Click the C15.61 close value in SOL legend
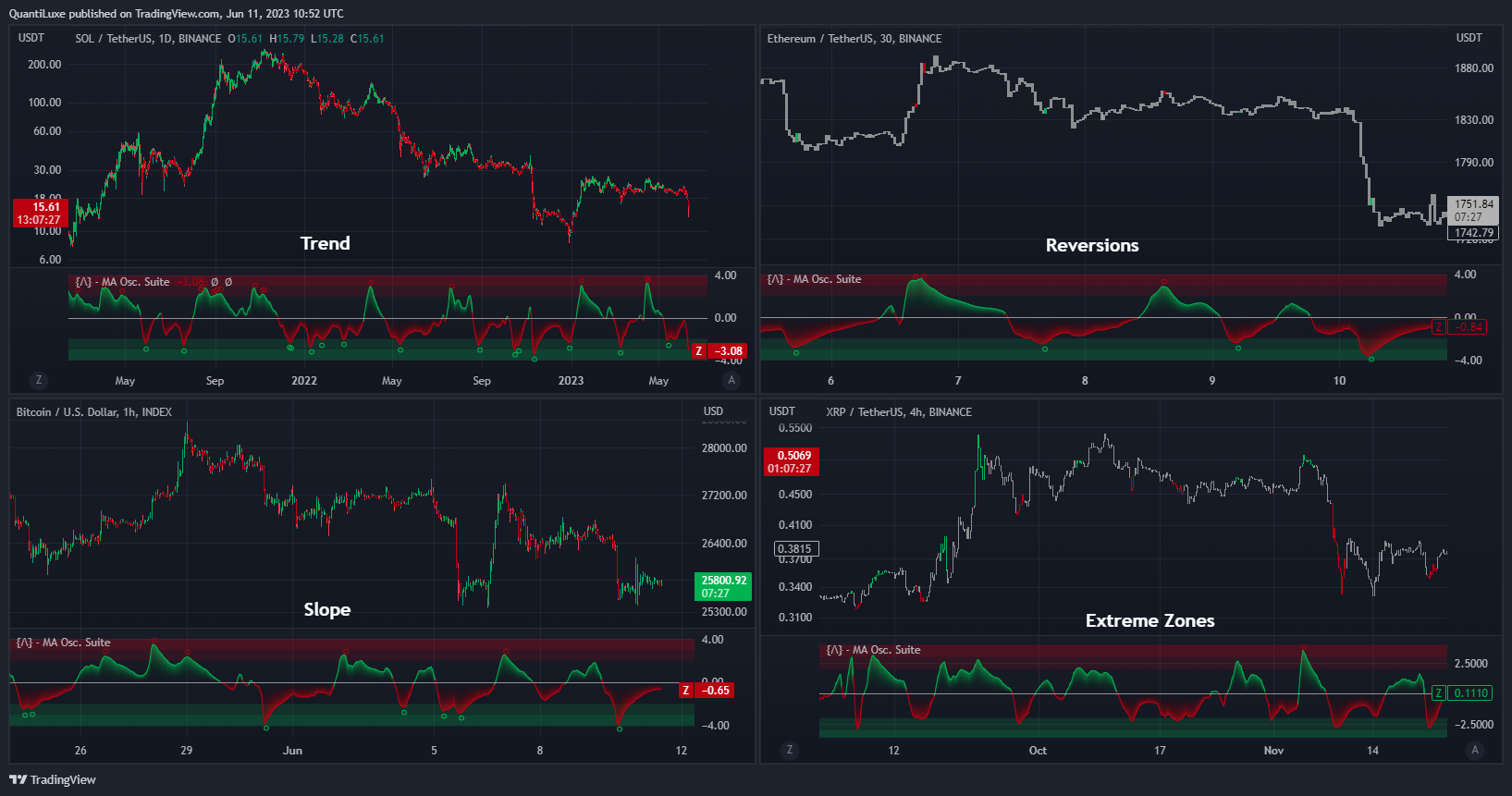Viewport: 1512px width, 796px height. 367,39
